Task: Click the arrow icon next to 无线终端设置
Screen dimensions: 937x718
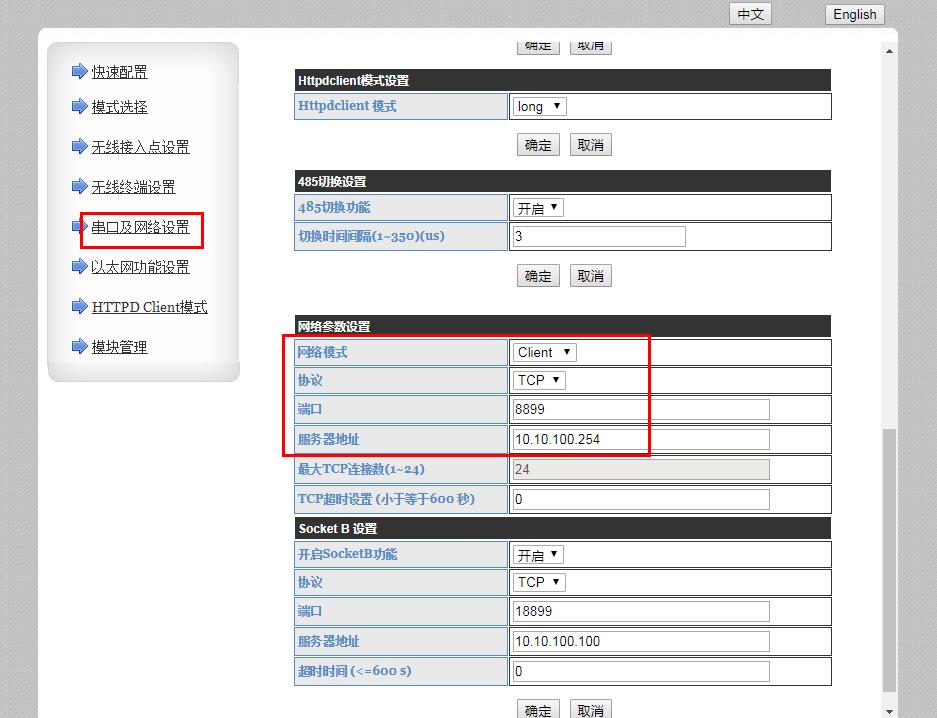Action: [80, 186]
